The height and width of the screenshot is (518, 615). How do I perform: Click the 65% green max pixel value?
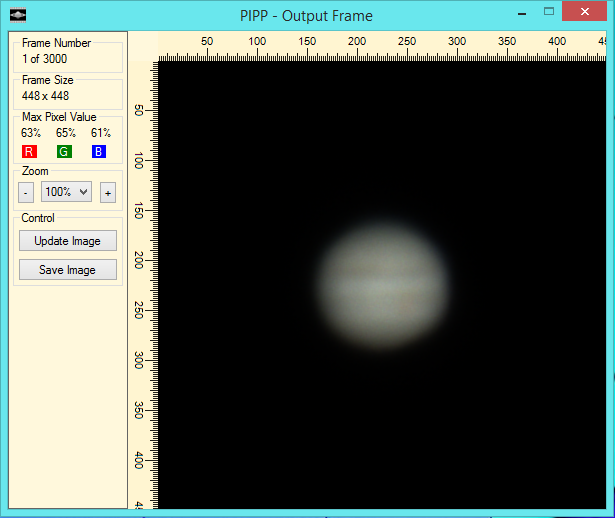pyautogui.click(x=66, y=133)
